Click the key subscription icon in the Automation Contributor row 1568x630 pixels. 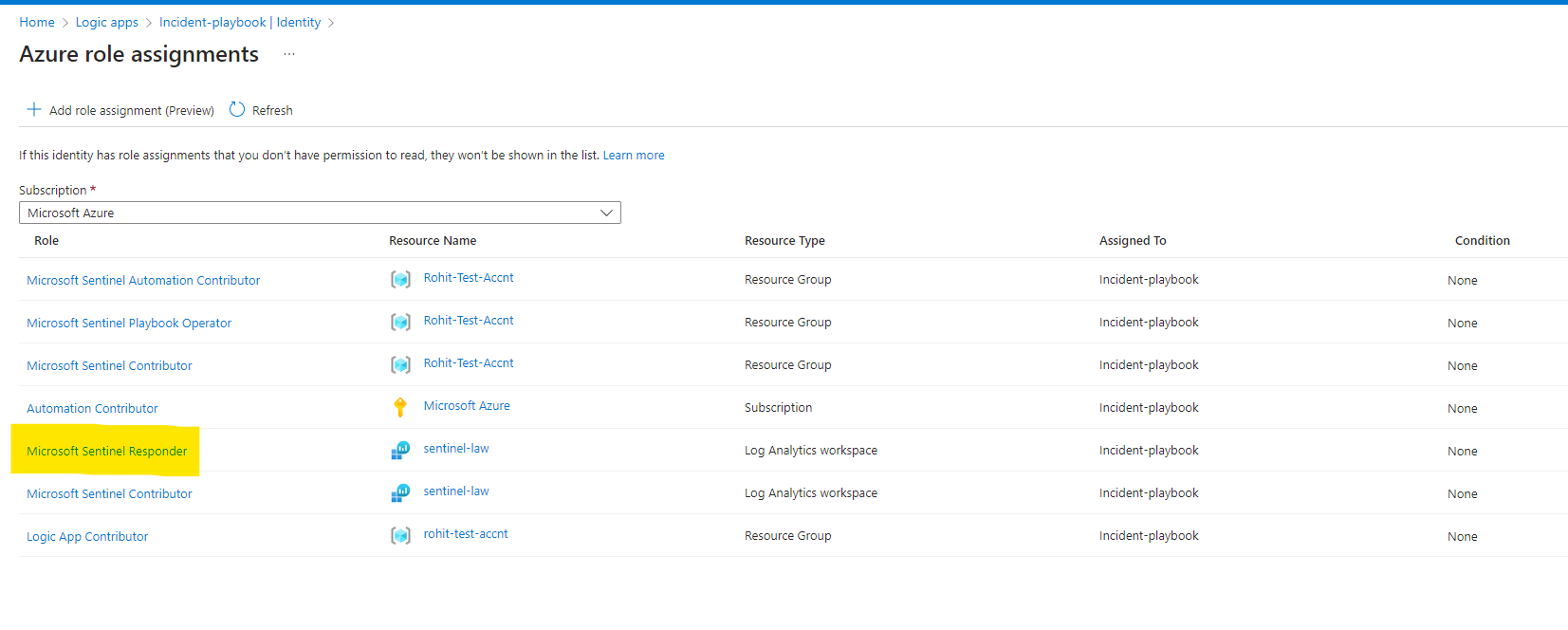(400, 407)
